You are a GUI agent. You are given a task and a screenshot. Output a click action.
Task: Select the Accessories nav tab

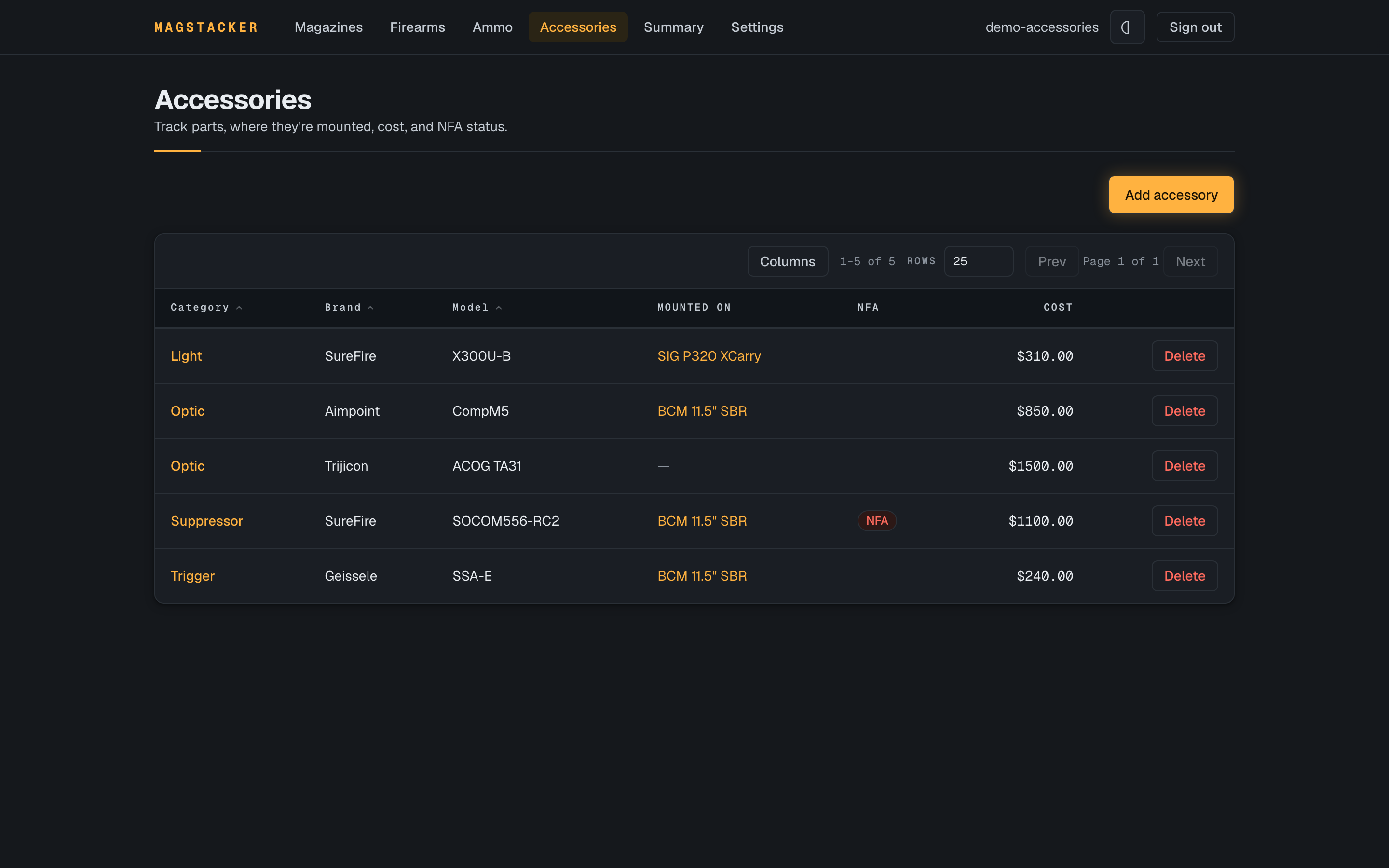coord(578,27)
